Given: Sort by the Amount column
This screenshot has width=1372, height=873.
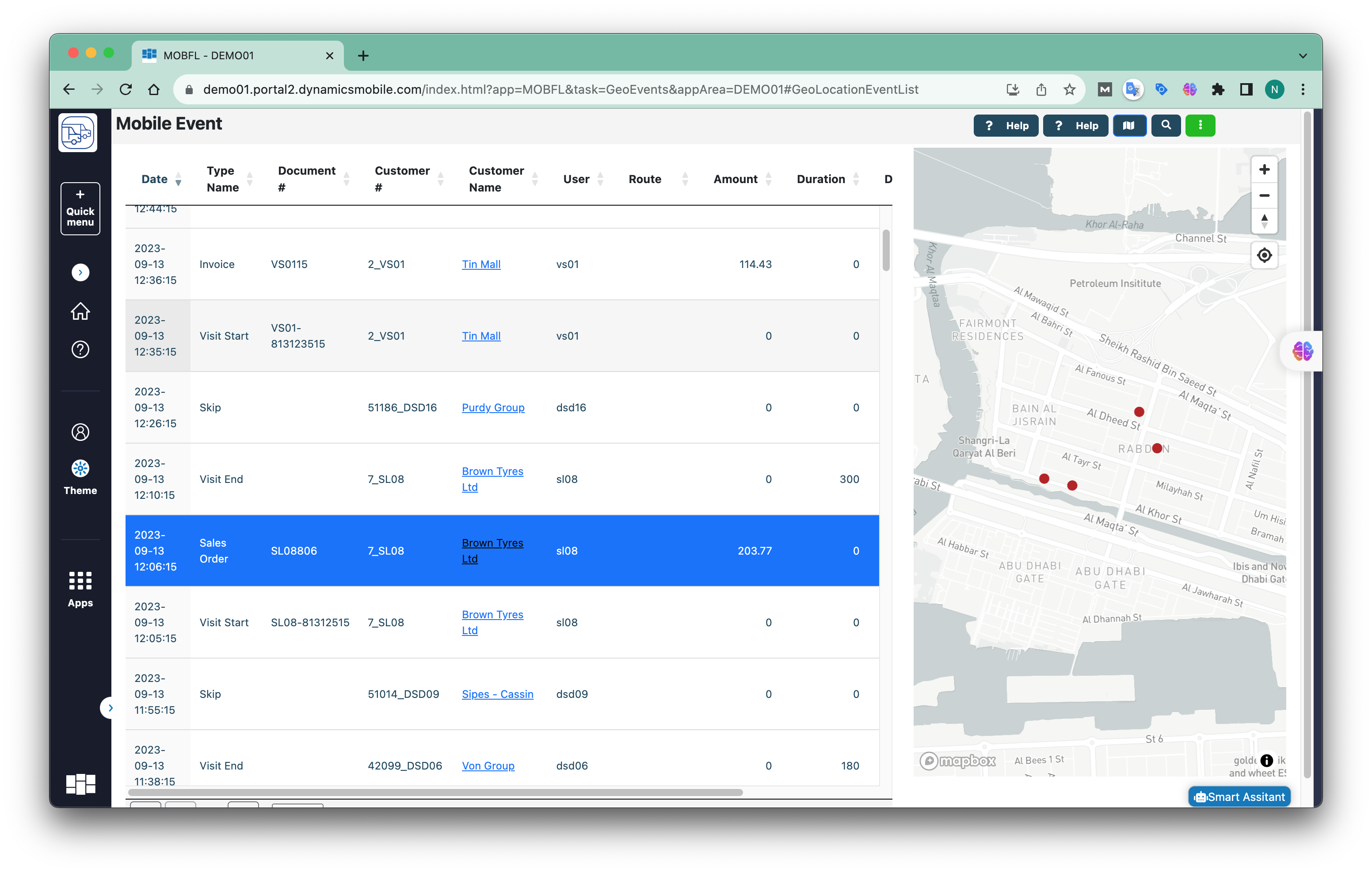Looking at the screenshot, I should [x=743, y=179].
